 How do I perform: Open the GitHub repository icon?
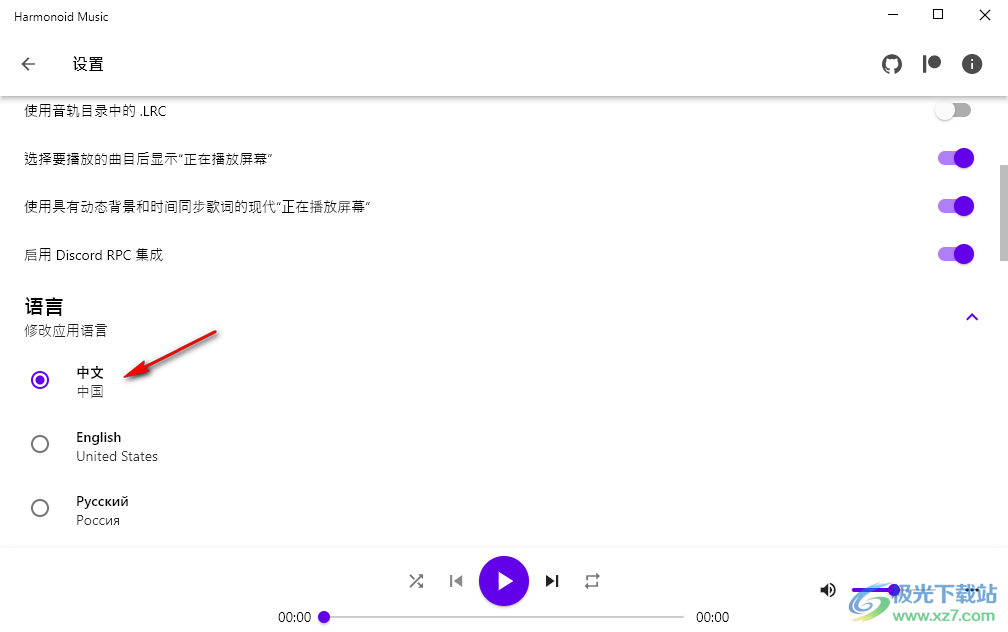pyautogui.click(x=892, y=64)
